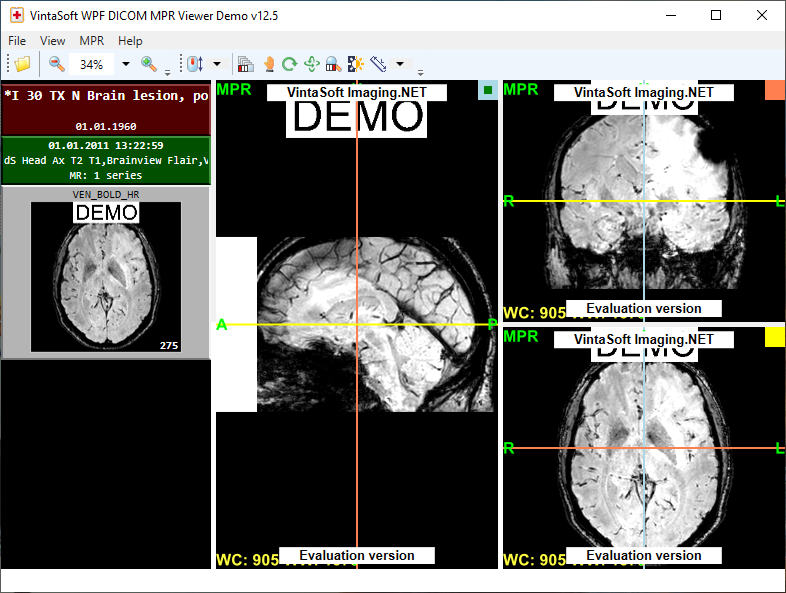Open the MPR menu

(91, 41)
